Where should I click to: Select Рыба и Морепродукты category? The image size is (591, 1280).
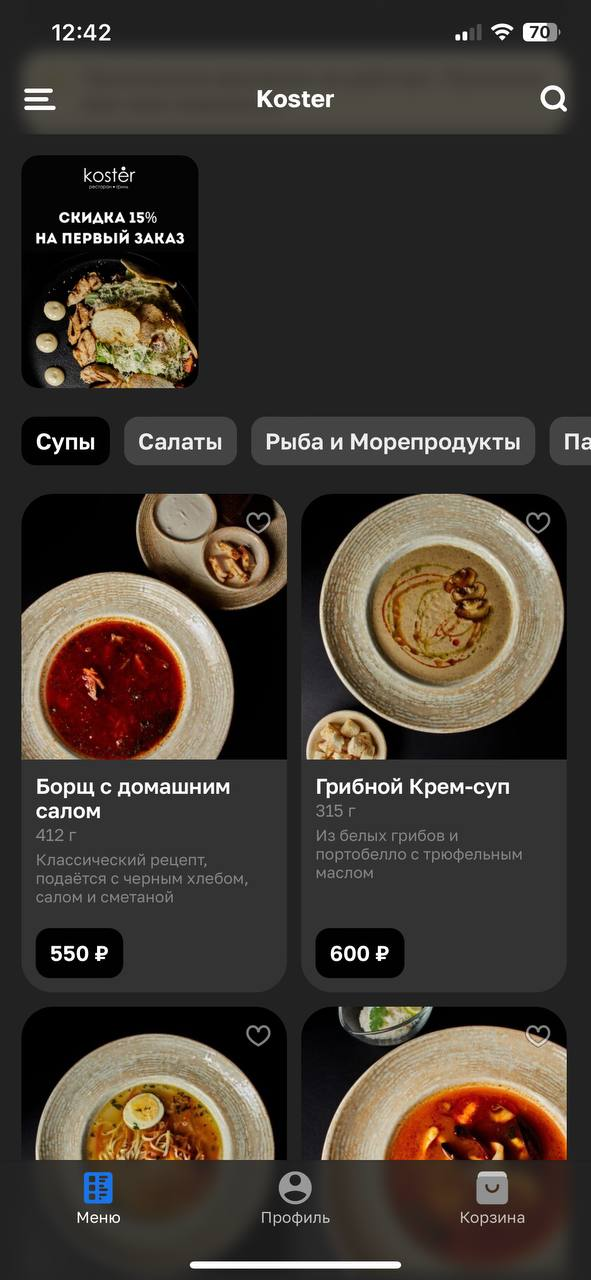pyautogui.click(x=393, y=442)
